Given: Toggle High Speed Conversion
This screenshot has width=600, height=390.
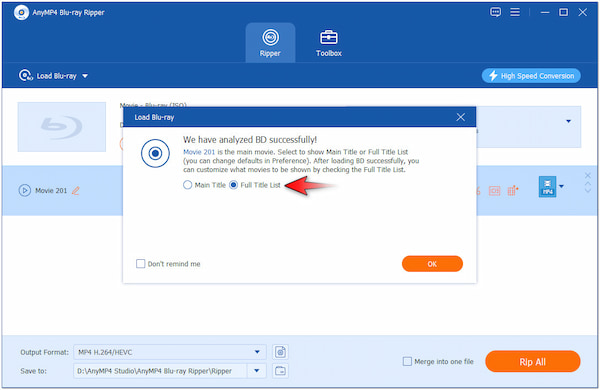Looking at the screenshot, I should tap(531, 76).
